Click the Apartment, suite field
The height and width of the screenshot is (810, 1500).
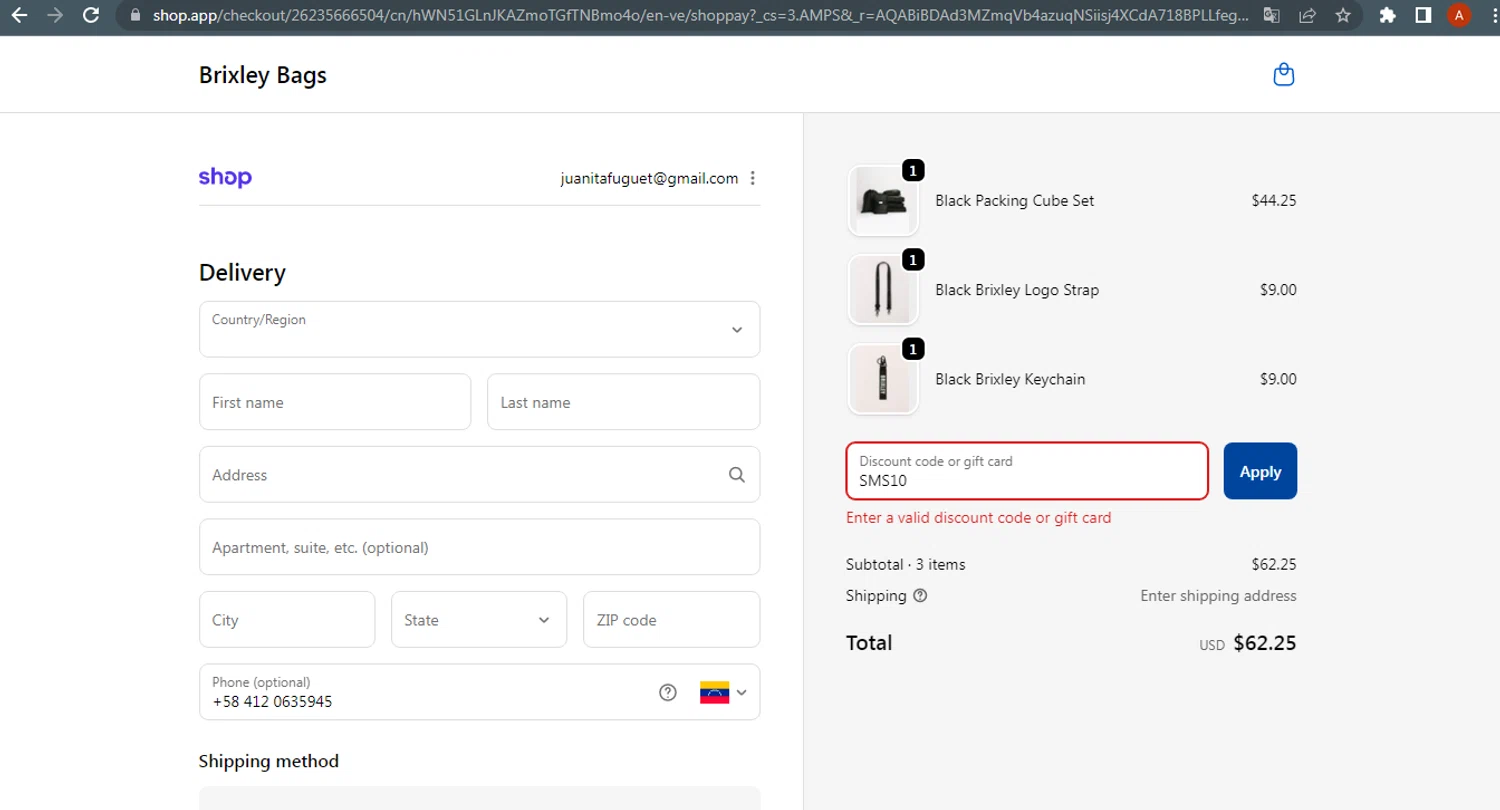(x=480, y=547)
